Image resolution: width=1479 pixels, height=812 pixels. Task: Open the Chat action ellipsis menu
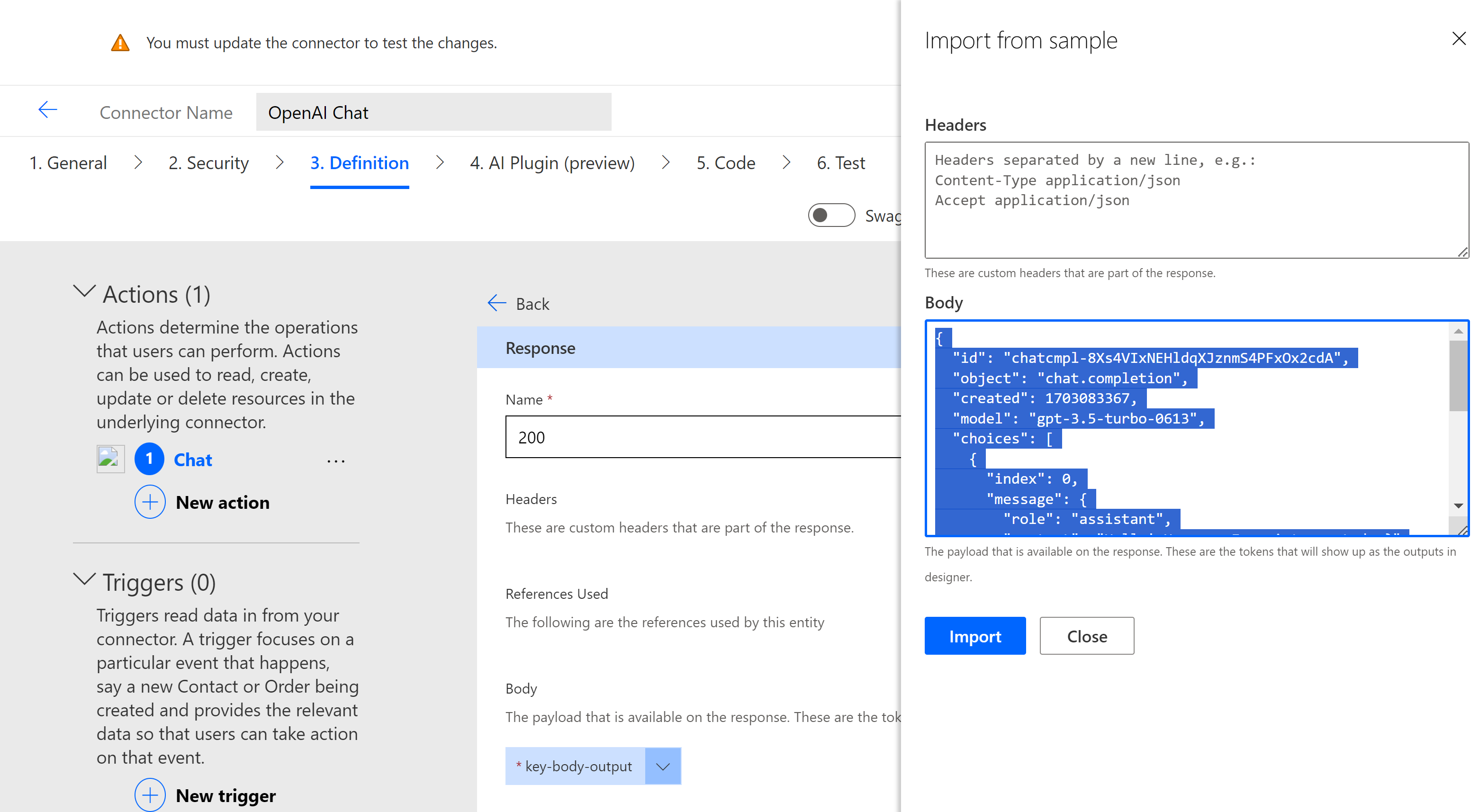coord(336,460)
